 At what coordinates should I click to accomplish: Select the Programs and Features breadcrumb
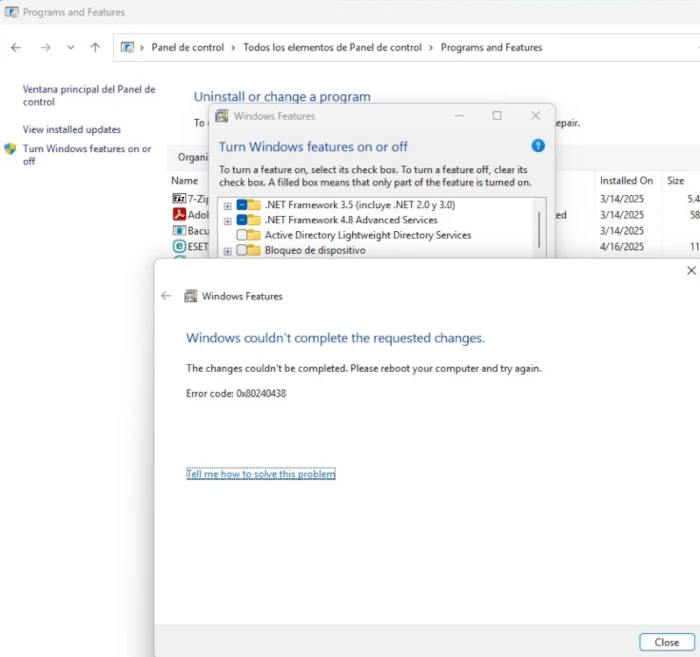click(492, 47)
